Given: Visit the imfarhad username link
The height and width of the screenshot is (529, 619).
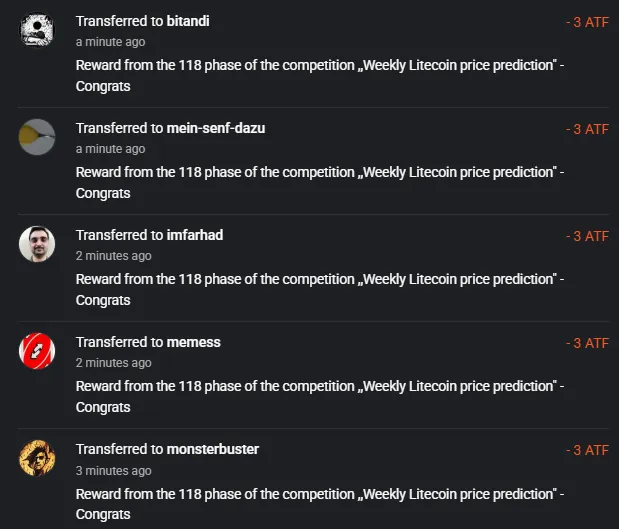Looking at the screenshot, I should [x=195, y=235].
